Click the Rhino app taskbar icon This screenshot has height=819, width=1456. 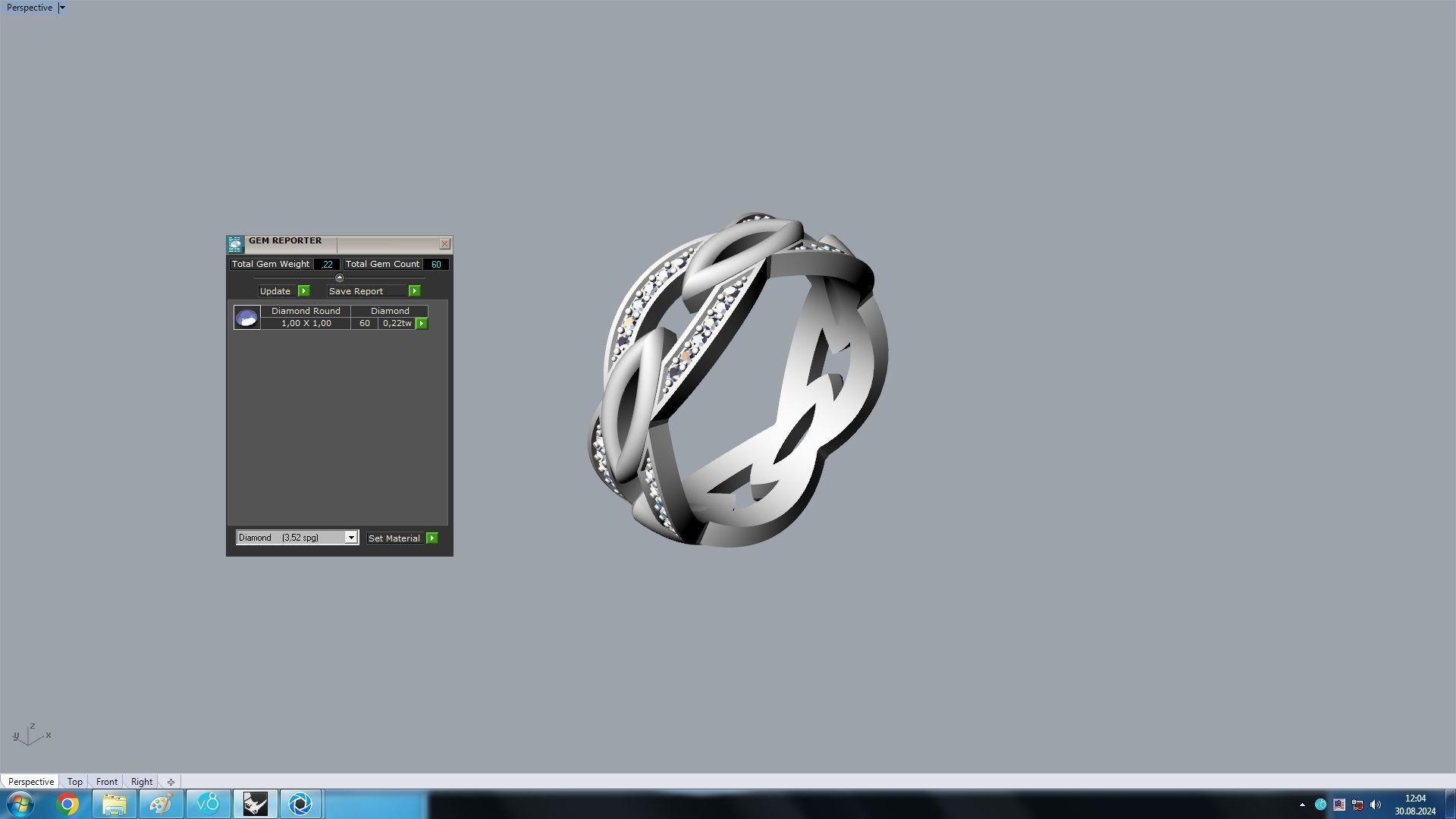pyautogui.click(x=255, y=804)
